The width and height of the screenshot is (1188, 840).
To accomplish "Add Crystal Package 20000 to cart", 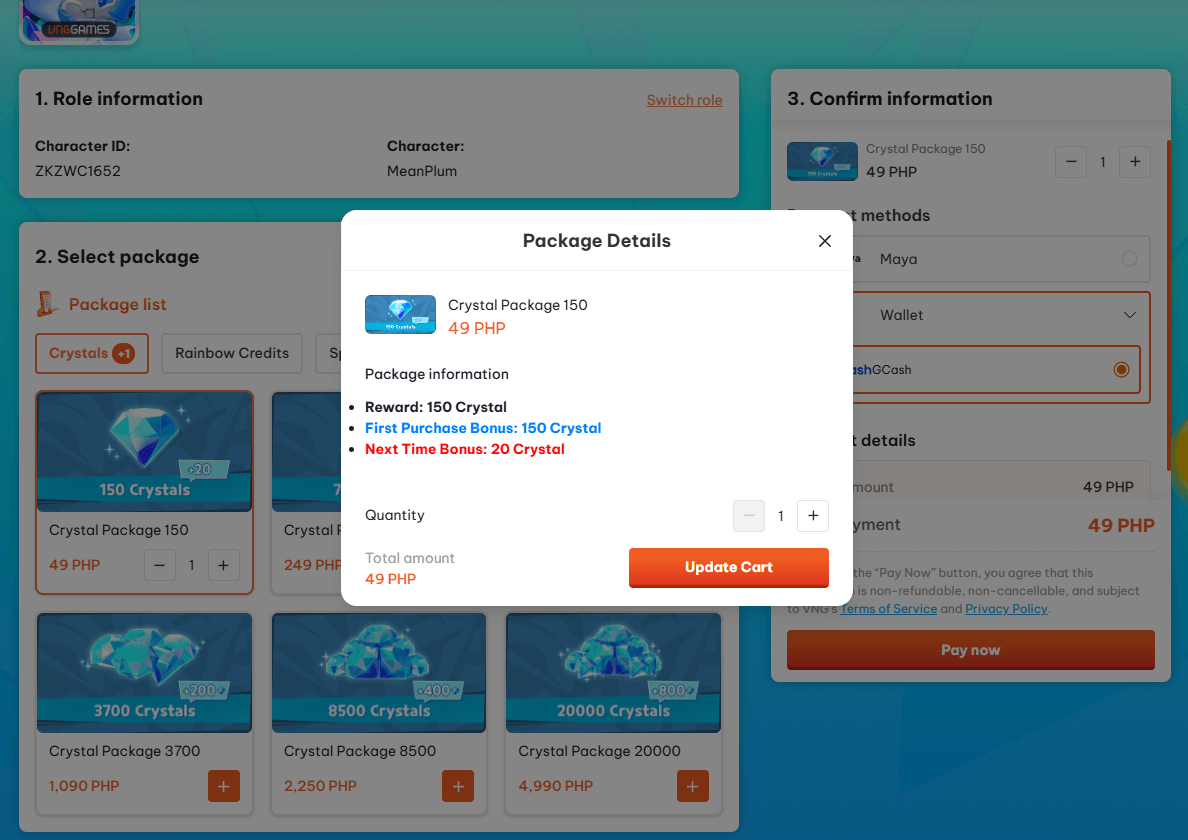I will [x=693, y=786].
